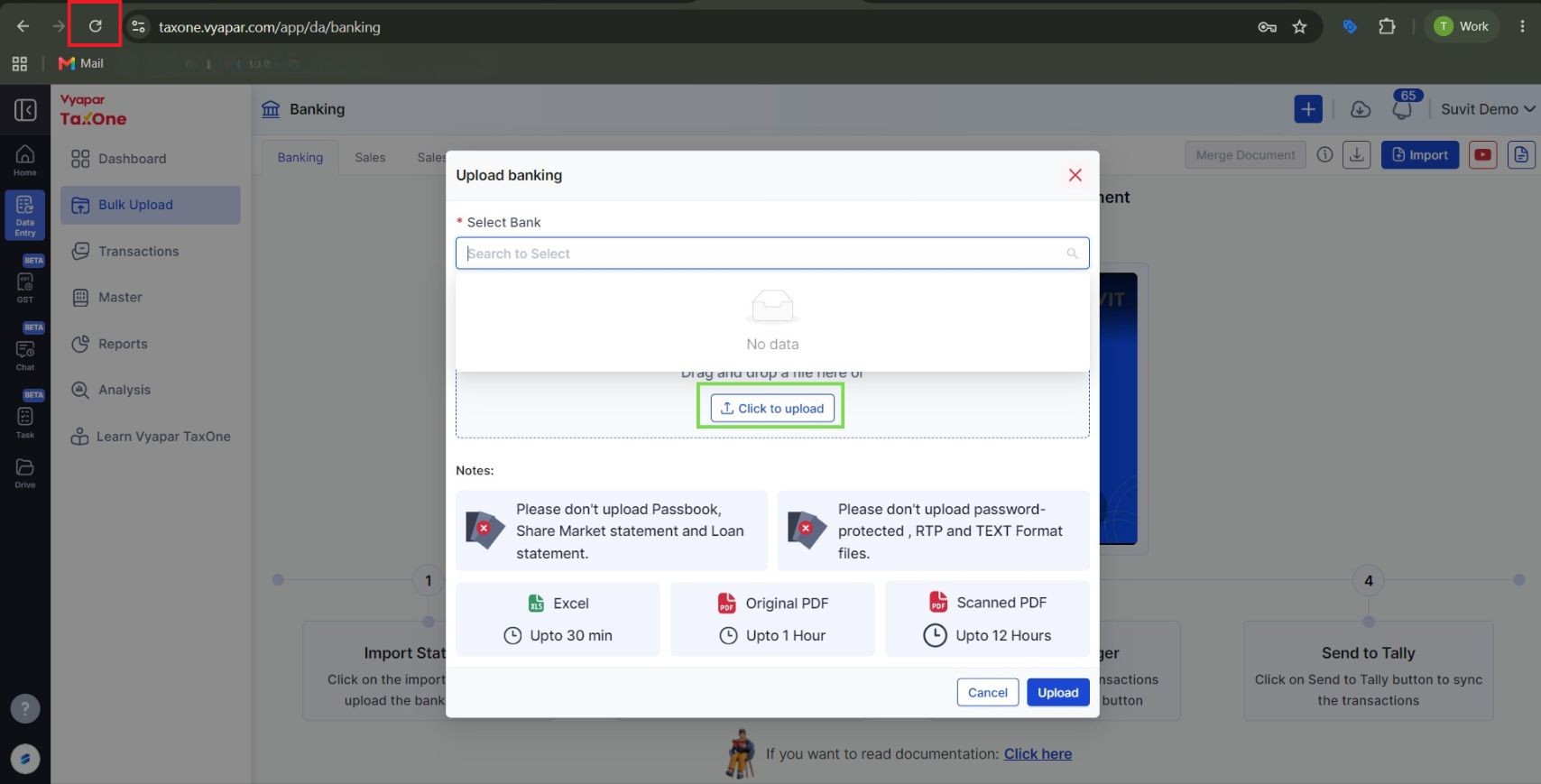Screen dimensions: 1541x784
Task: Reload the page with browser refresh icon
Action: pos(95,26)
